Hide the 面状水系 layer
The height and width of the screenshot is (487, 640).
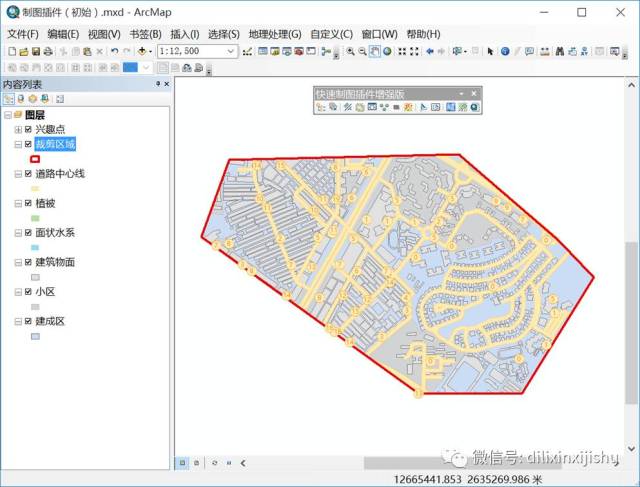pos(28,233)
